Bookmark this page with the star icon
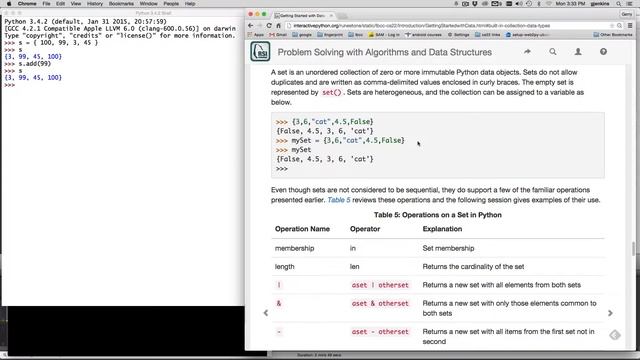This screenshot has width=640, height=360. pos(612,26)
